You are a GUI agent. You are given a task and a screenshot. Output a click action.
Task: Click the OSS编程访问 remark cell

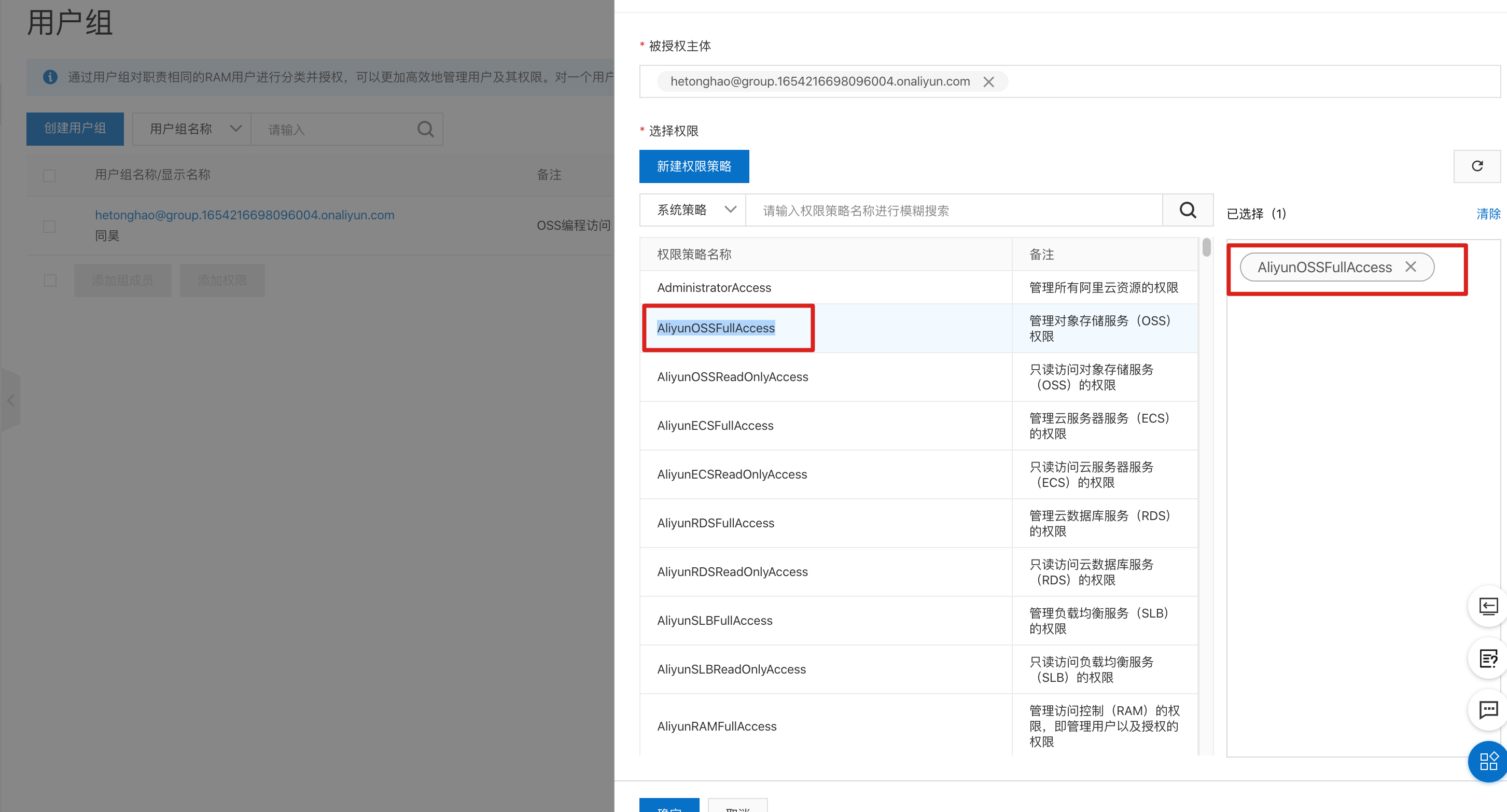coord(574,225)
